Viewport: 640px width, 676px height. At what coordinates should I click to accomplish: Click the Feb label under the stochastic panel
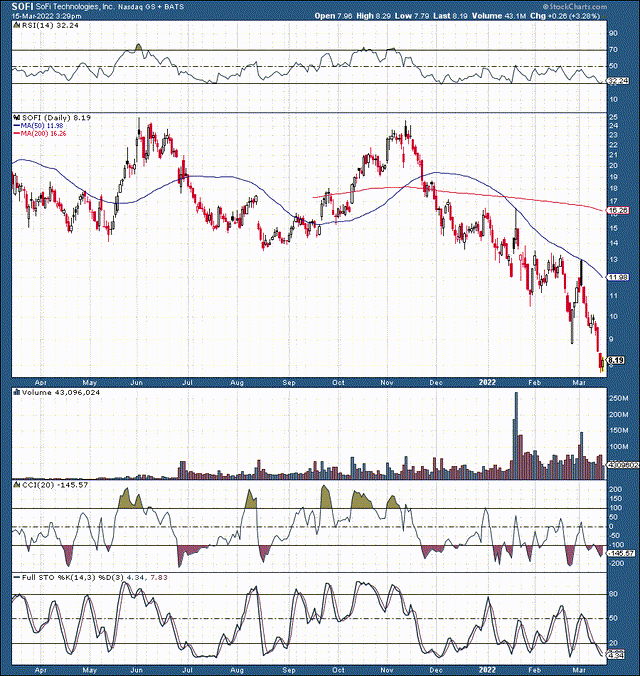point(534,670)
